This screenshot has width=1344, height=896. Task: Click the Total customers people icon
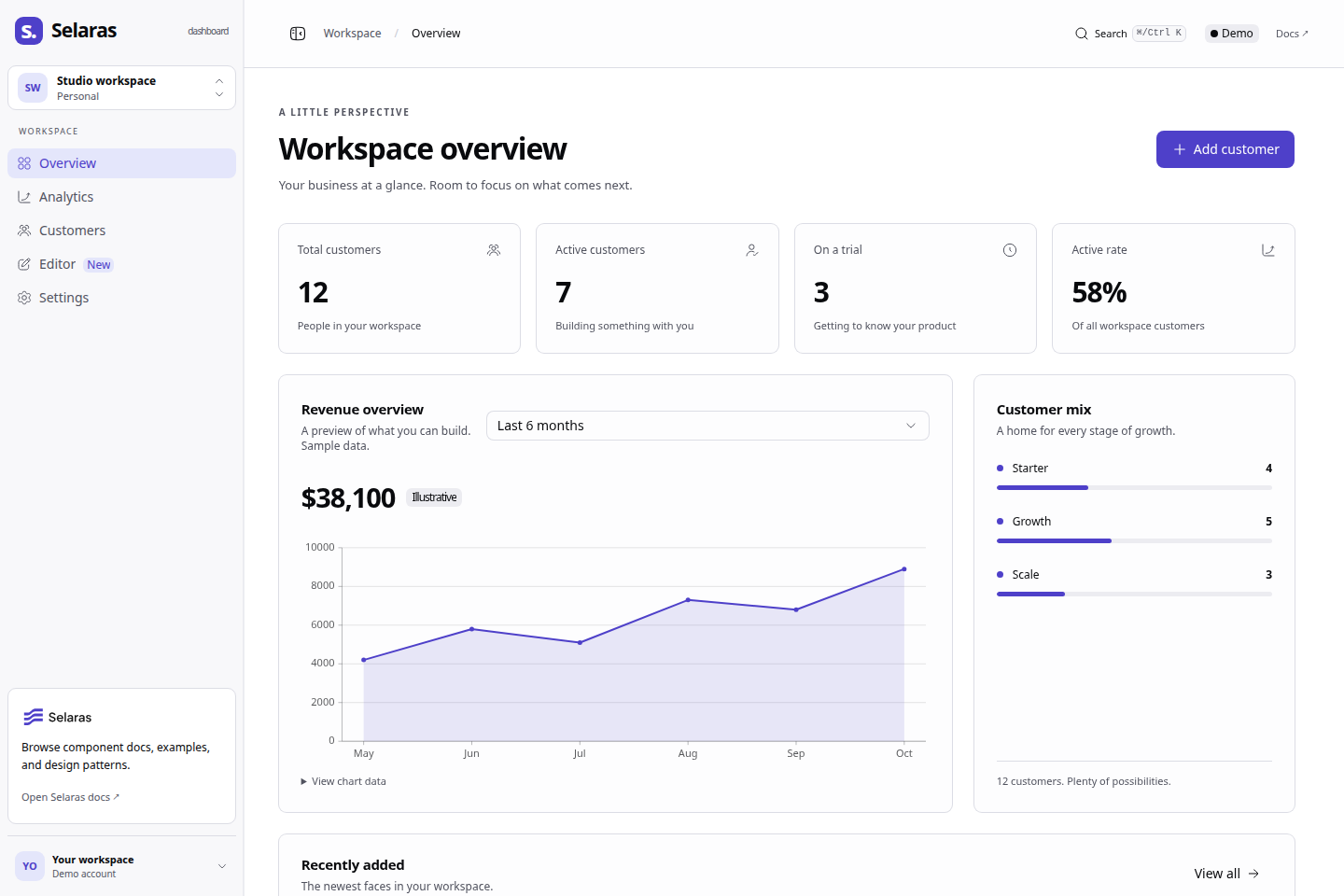pos(494,250)
